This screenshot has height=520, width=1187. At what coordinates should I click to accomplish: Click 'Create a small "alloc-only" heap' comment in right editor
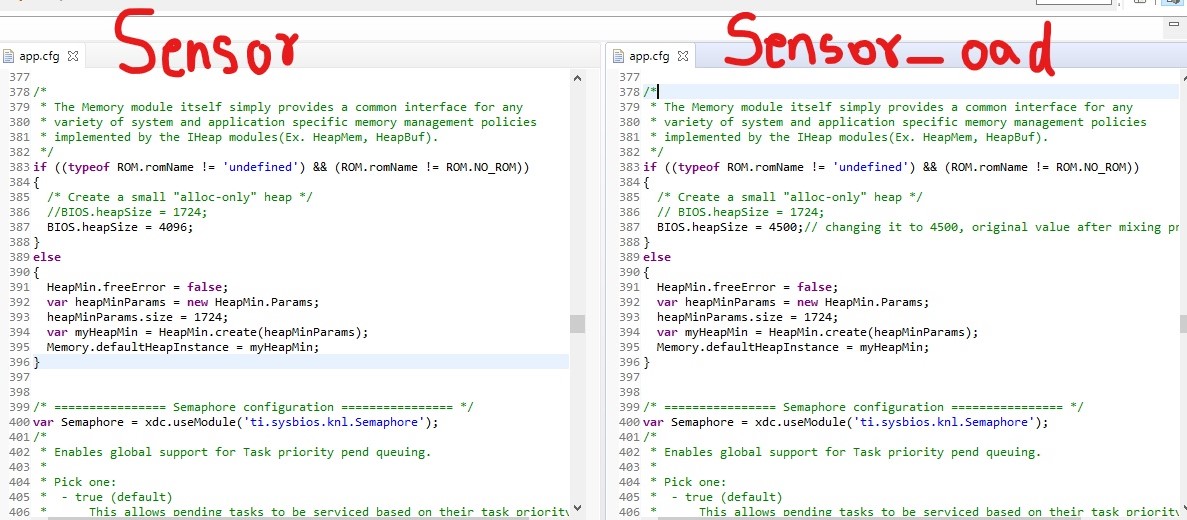[x=790, y=197]
